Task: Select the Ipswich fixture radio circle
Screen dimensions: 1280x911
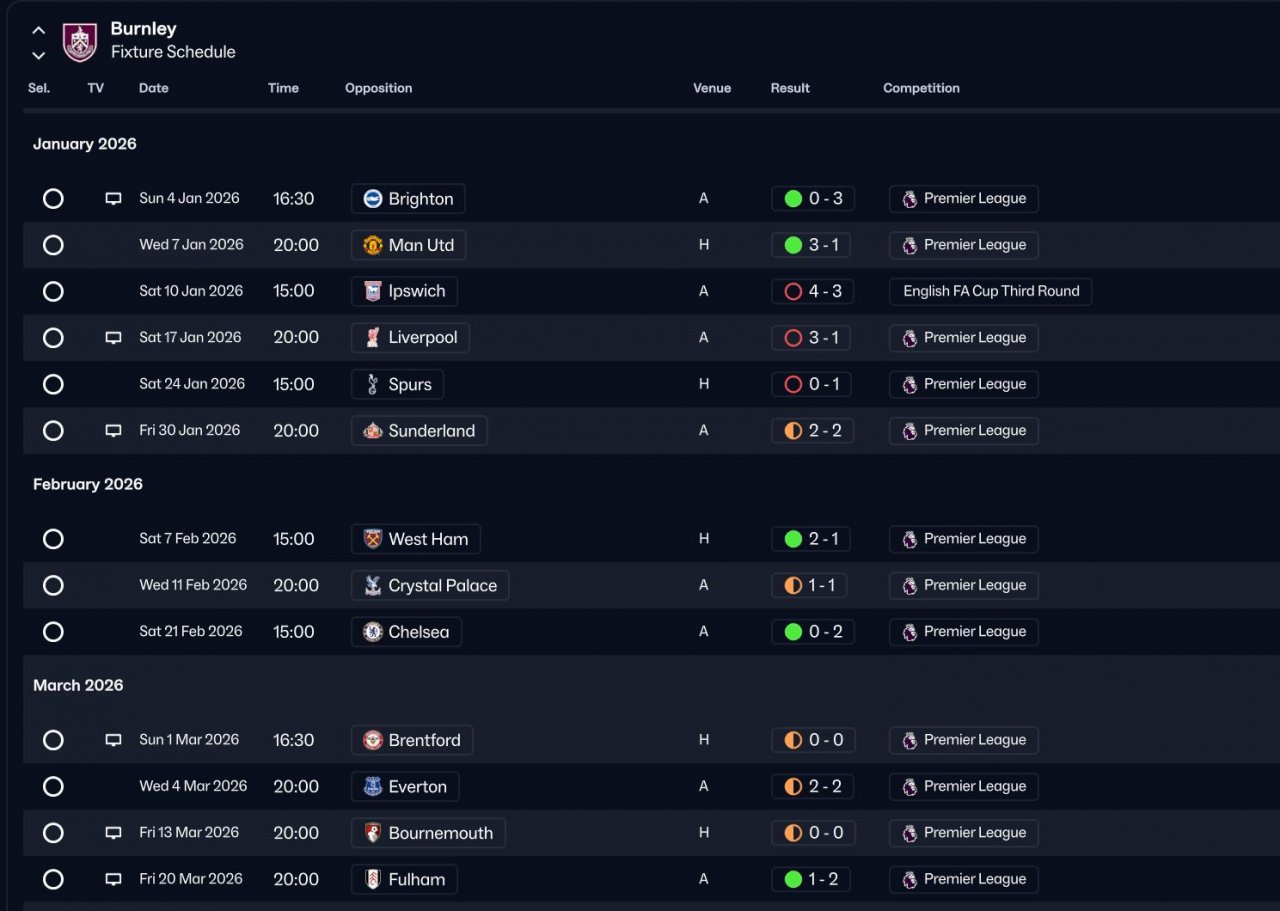Action: [53, 291]
